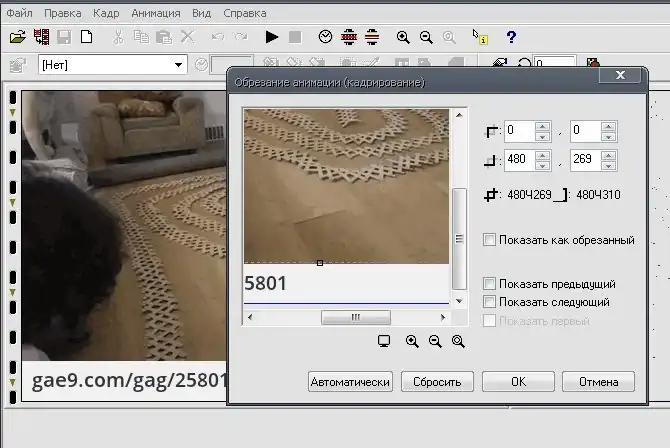Decrease the crop height value 269 with spinner

coord(608,165)
